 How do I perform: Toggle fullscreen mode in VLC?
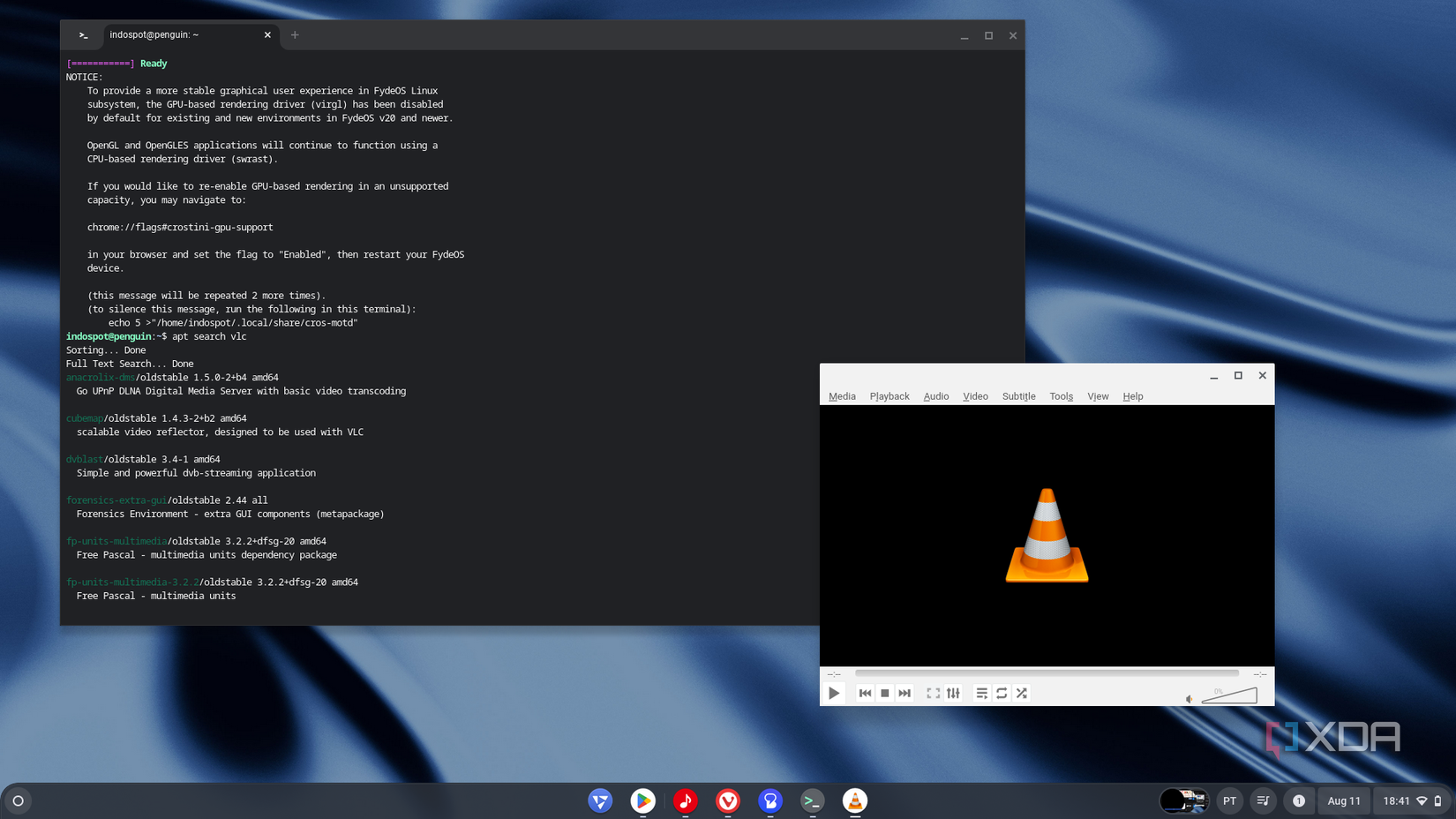pyautogui.click(x=933, y=694)
